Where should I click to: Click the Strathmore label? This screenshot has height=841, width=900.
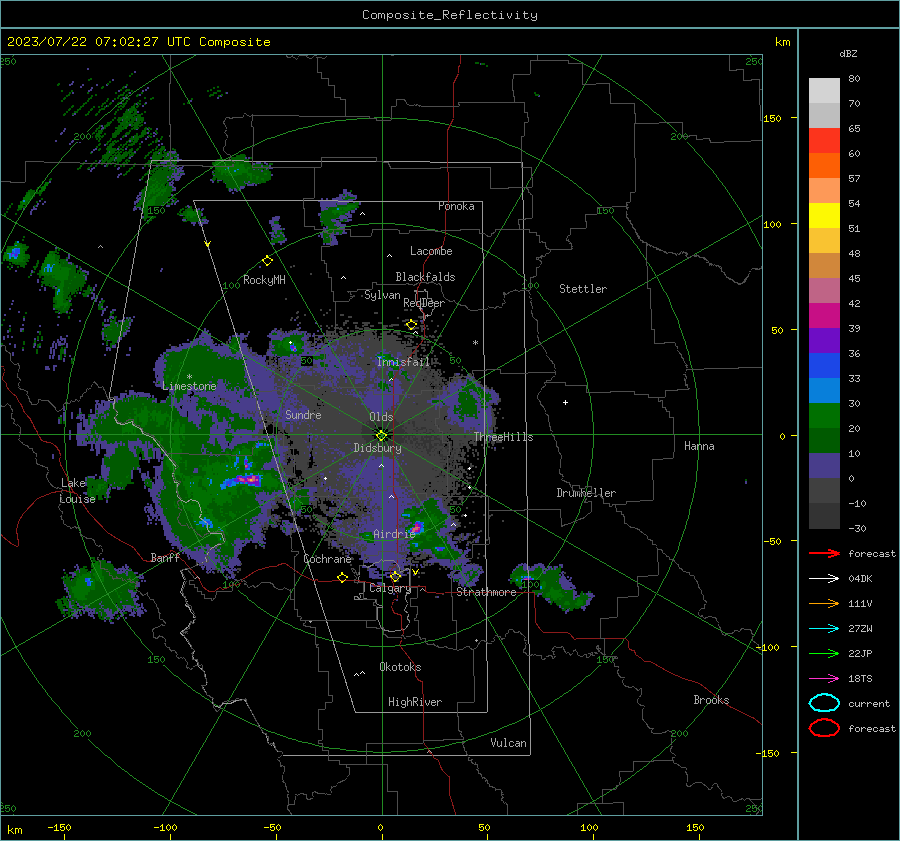pos(486,592)
